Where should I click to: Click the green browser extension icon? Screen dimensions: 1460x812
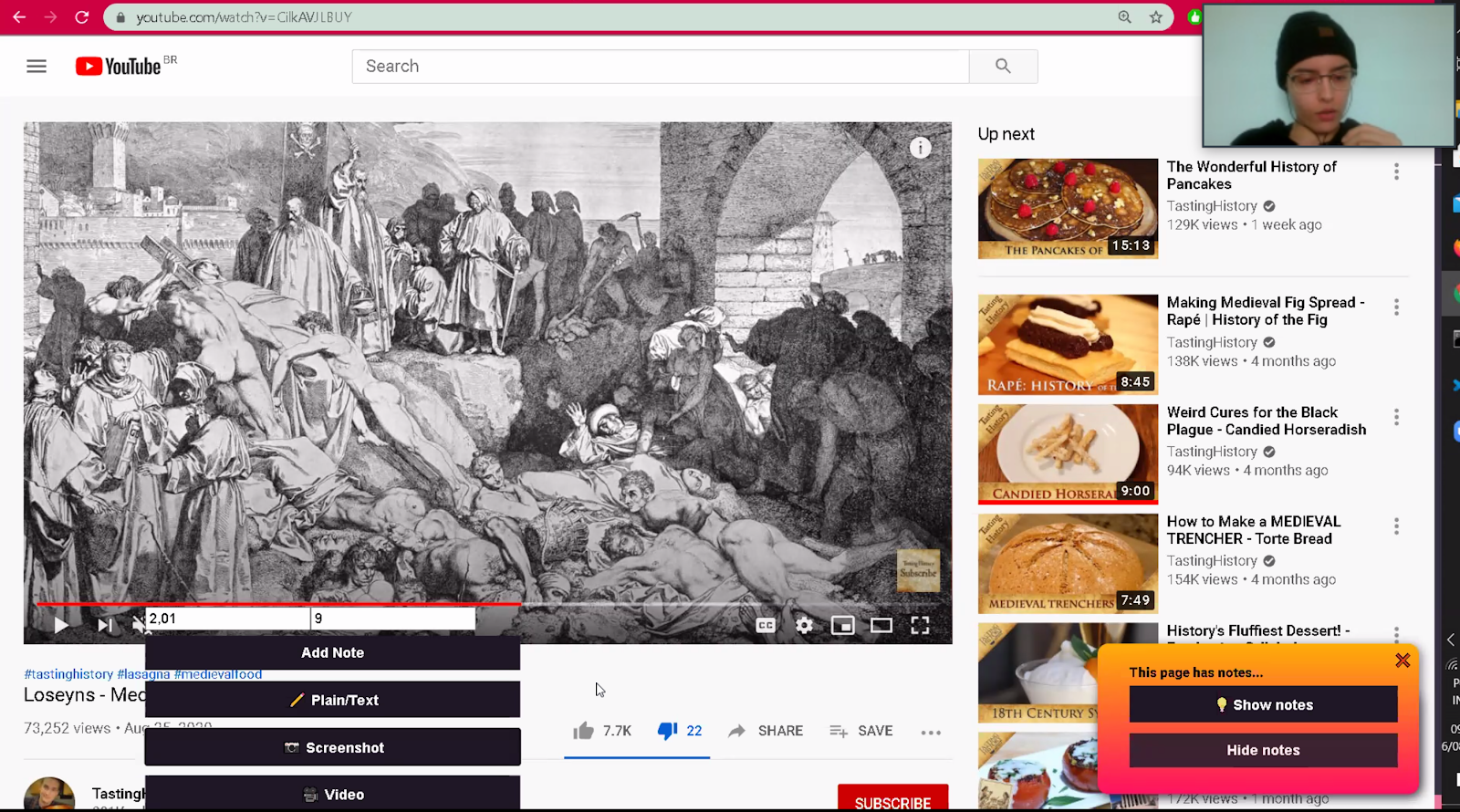point(1194,16)
